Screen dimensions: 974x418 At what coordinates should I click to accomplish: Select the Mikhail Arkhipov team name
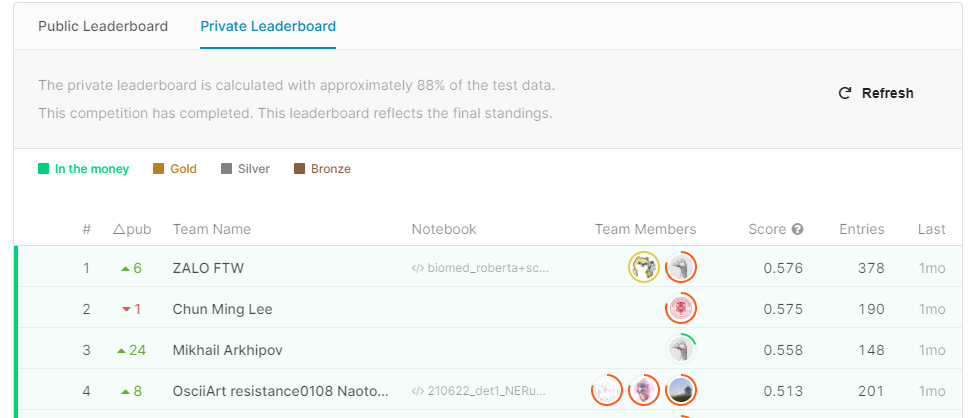[228, 350]
